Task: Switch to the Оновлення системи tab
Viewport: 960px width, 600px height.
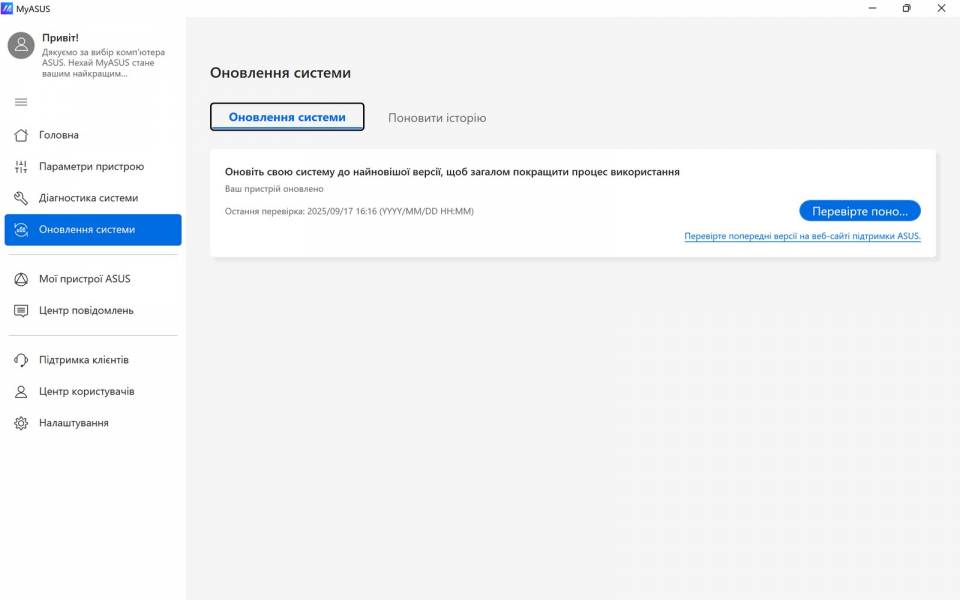Action: pyautogui.click(x=287, y=117)
